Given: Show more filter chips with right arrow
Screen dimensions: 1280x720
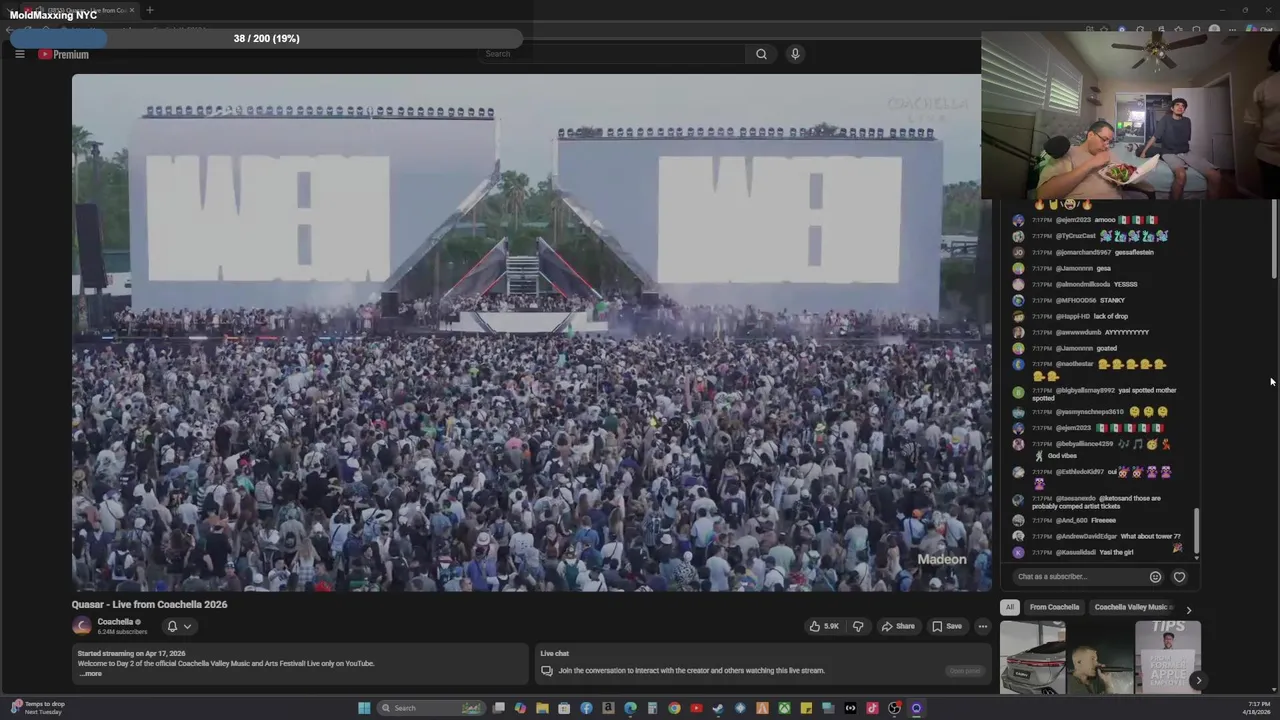Looking at the screenshot, I should [x=1188, y=609].
